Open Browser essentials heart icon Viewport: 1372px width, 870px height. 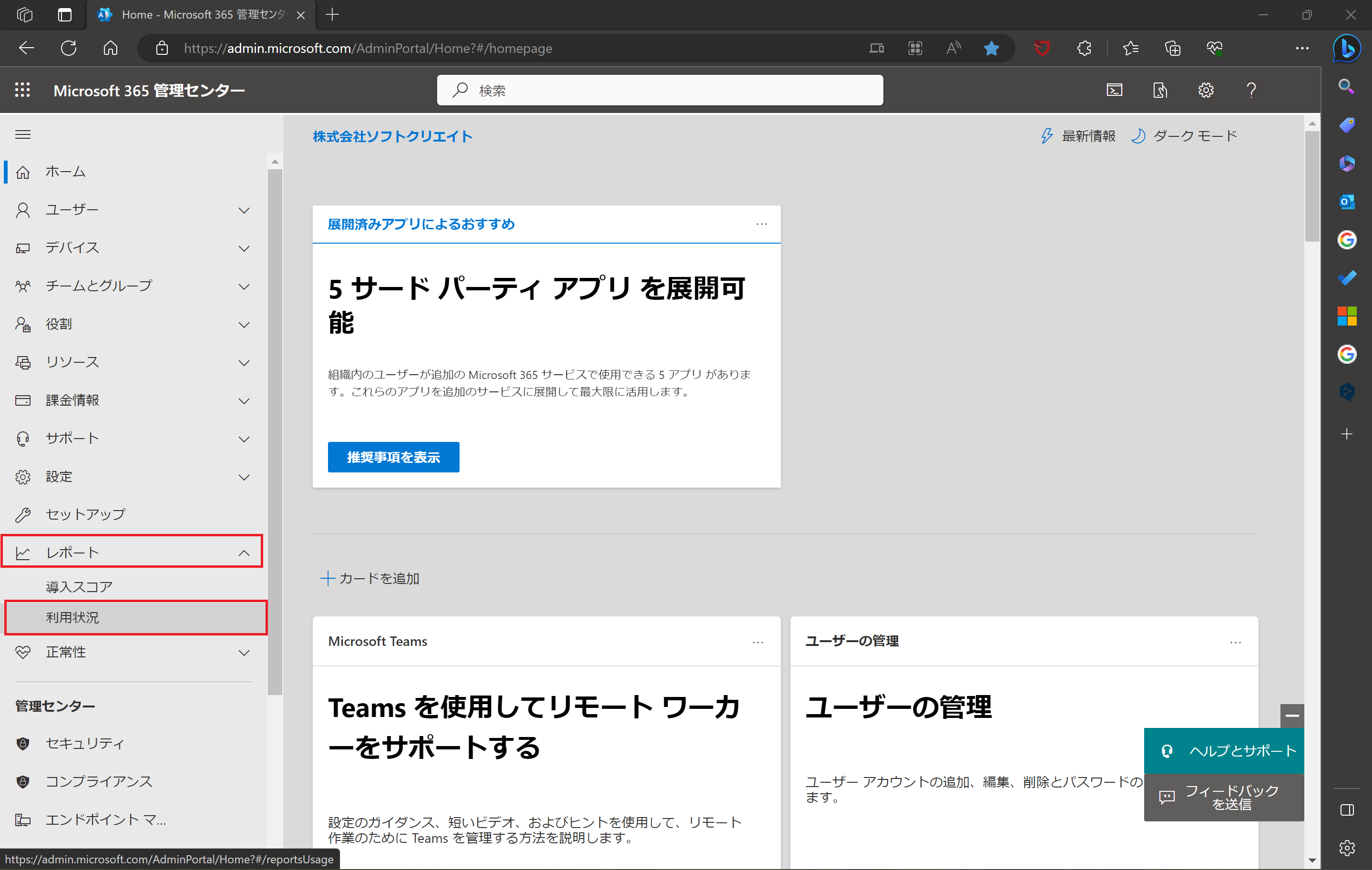pos(1214,48)
